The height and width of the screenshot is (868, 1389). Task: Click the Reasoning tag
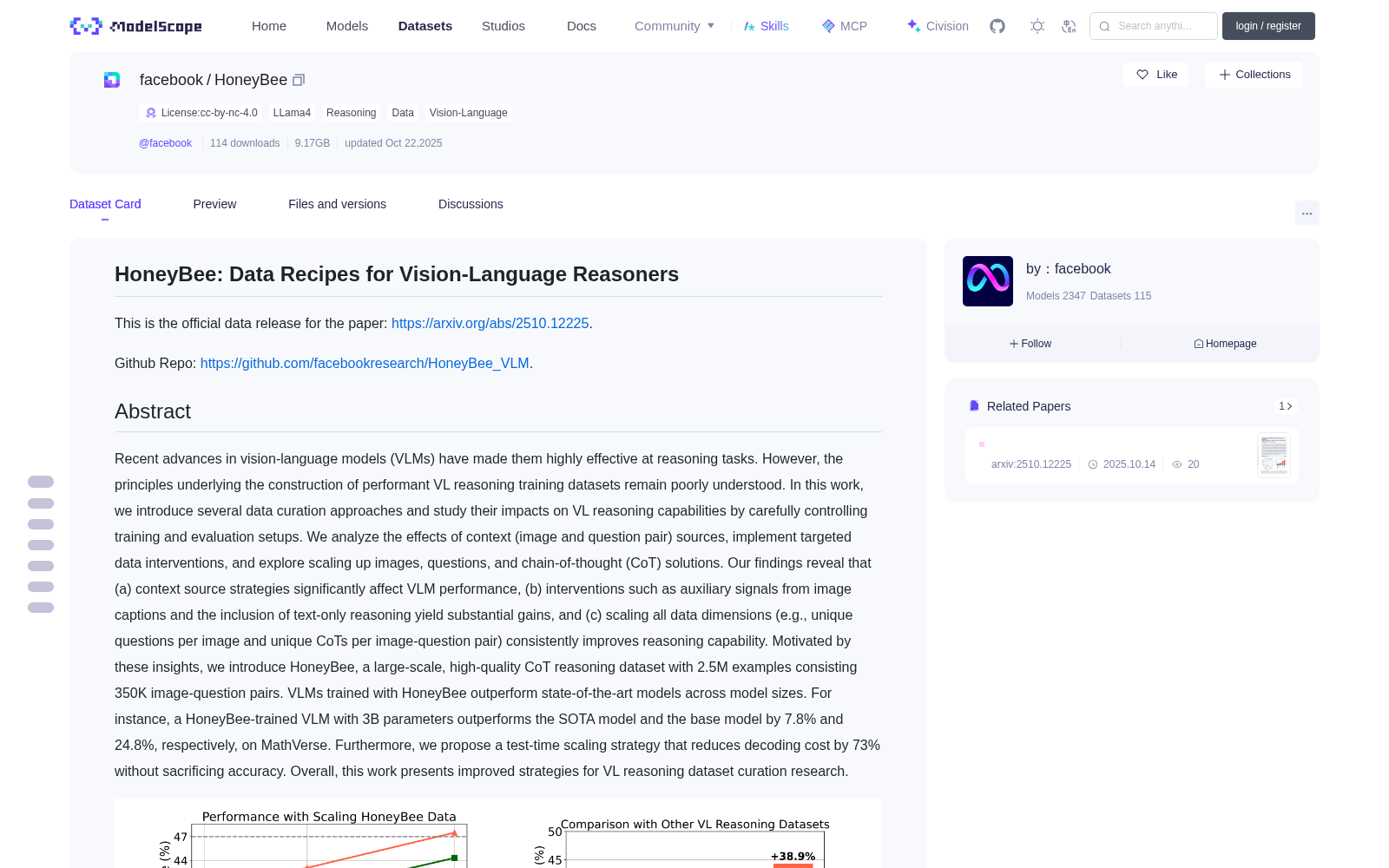[351, 113]
